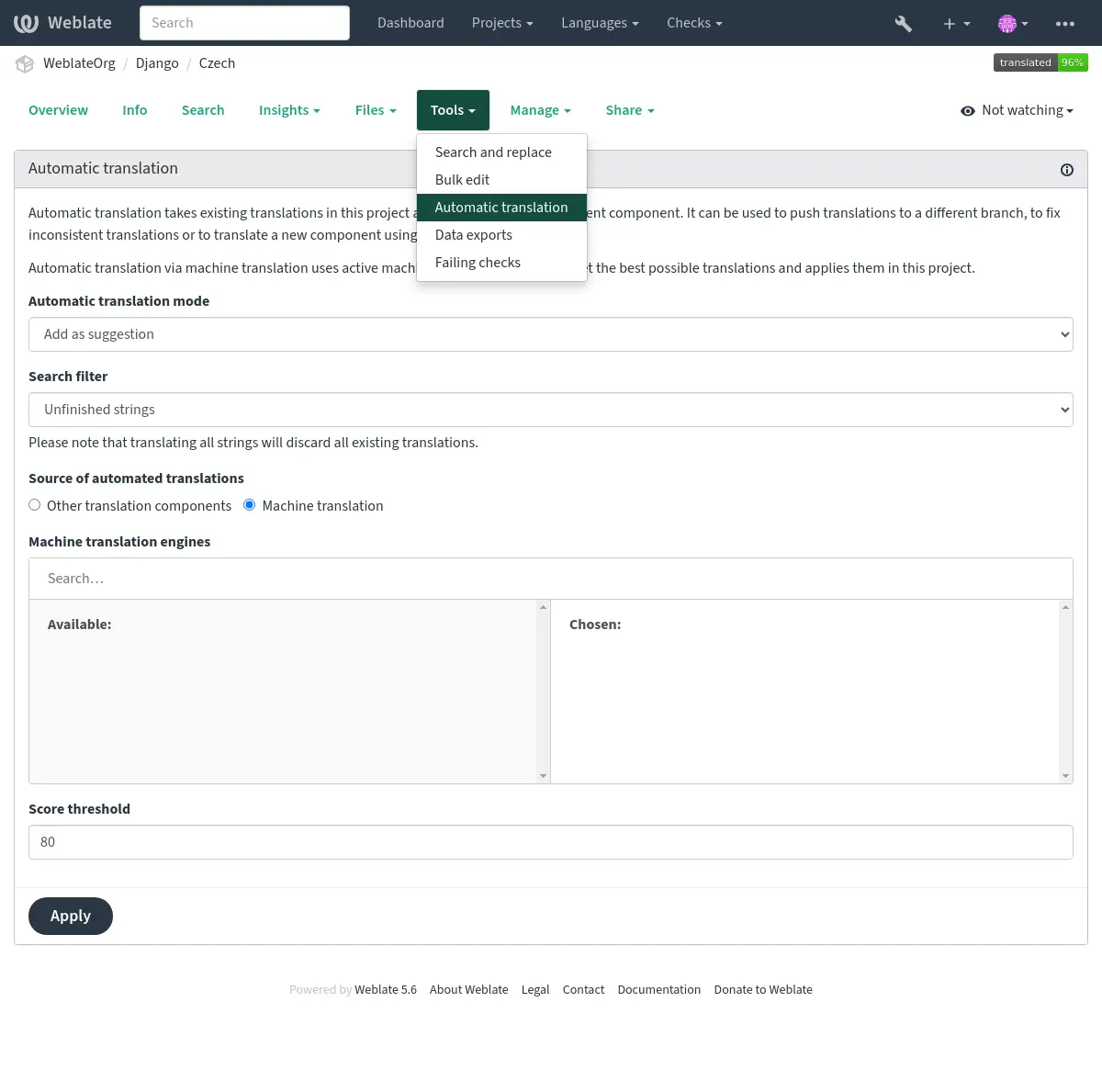The width and height of the screenshot is (1102, 1092).
Task: Choose Bulk edit menu item
Action: 501,180
